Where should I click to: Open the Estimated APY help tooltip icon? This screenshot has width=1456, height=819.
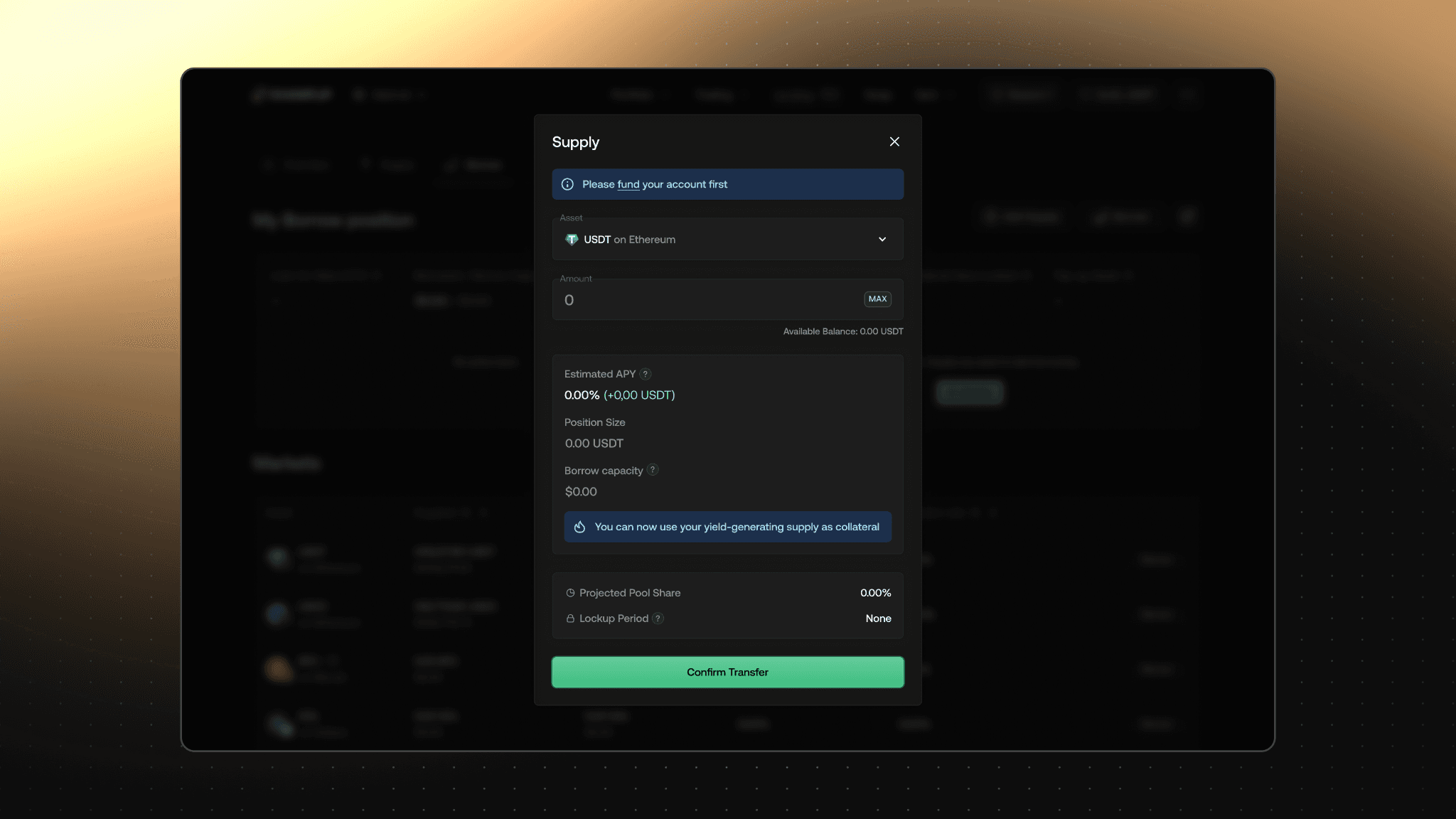[646, 374]
